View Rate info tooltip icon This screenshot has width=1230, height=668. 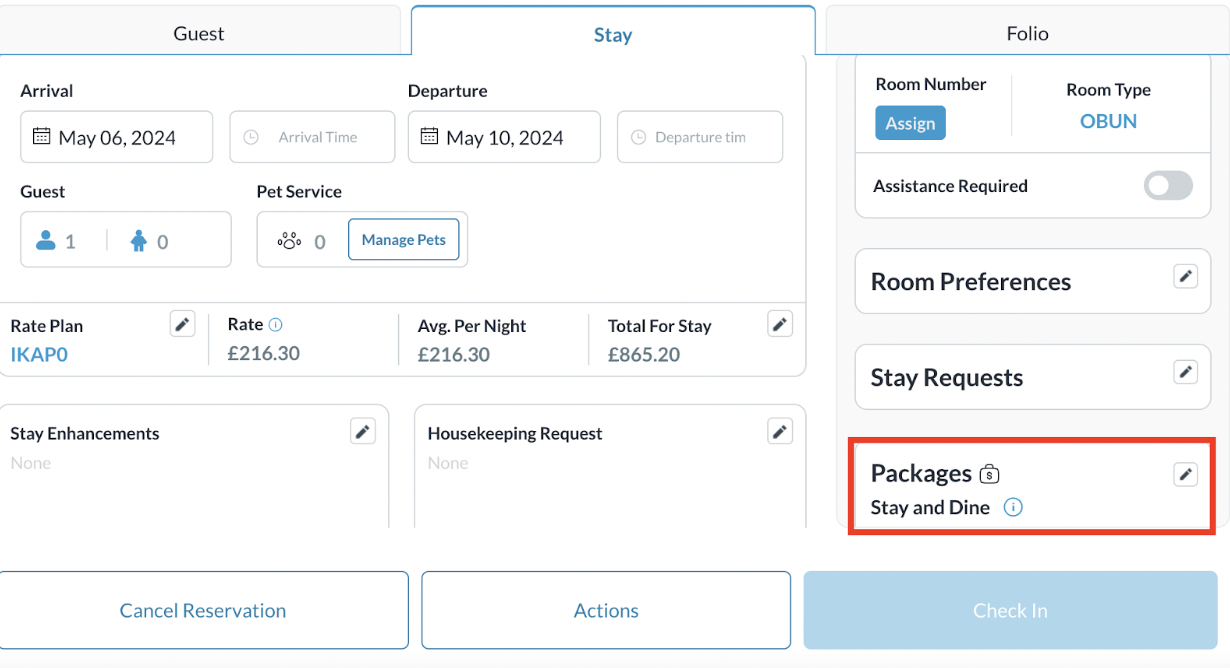point(276,325)
